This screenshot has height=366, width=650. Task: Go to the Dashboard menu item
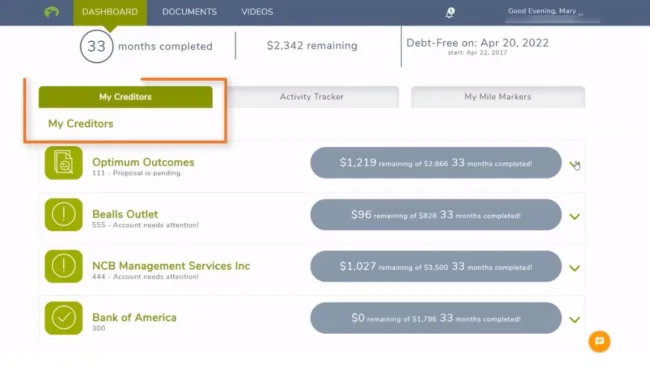click(110, 12)
